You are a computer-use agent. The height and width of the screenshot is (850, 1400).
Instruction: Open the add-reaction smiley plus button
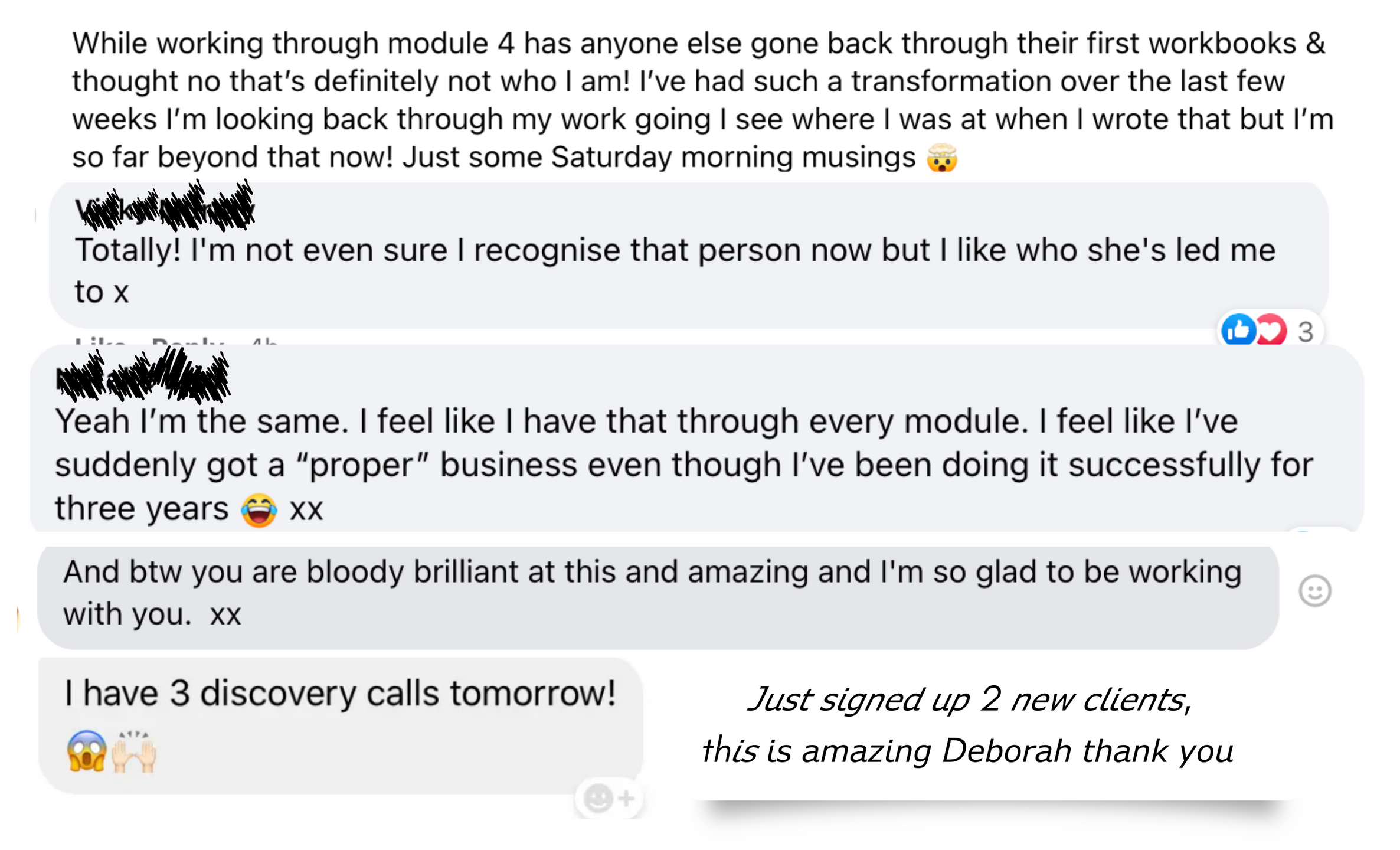tap(609, 799)
